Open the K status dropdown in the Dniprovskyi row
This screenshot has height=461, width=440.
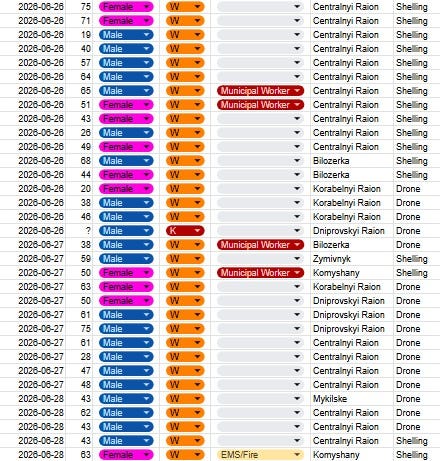click(185, 231)
